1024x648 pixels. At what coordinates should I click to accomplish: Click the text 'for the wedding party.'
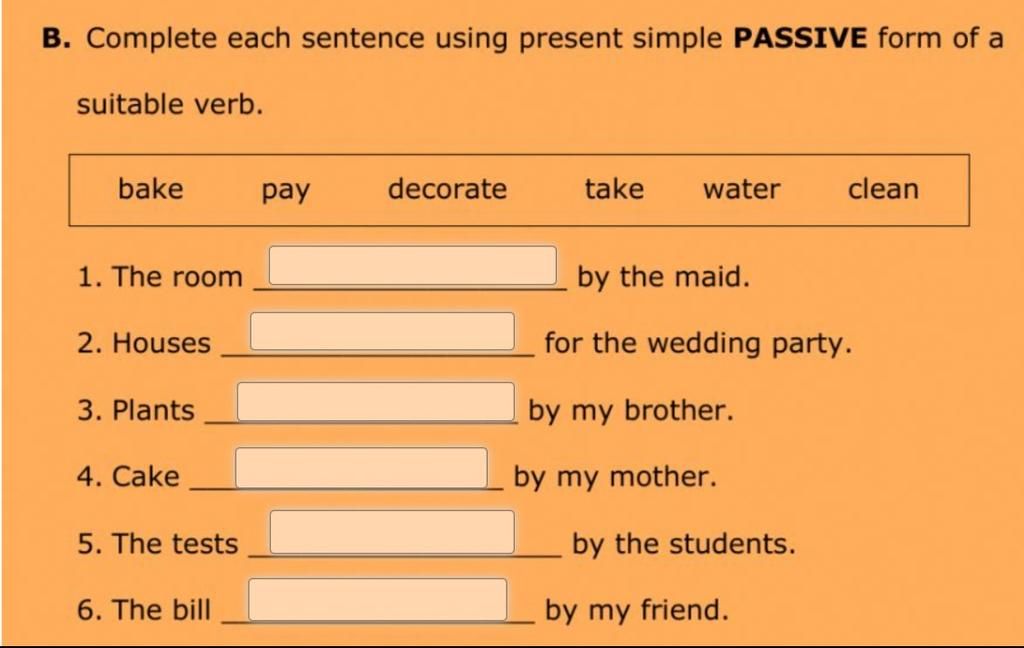click(698, 344)
